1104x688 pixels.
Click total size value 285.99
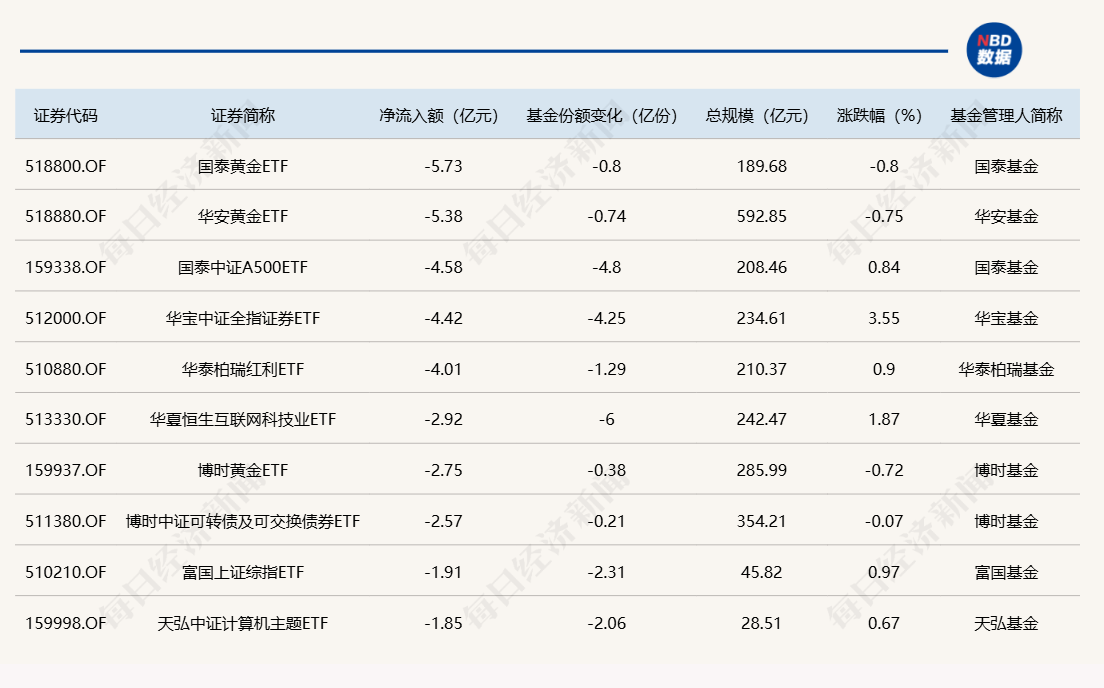pyautogui.click(x=762, y=470)
